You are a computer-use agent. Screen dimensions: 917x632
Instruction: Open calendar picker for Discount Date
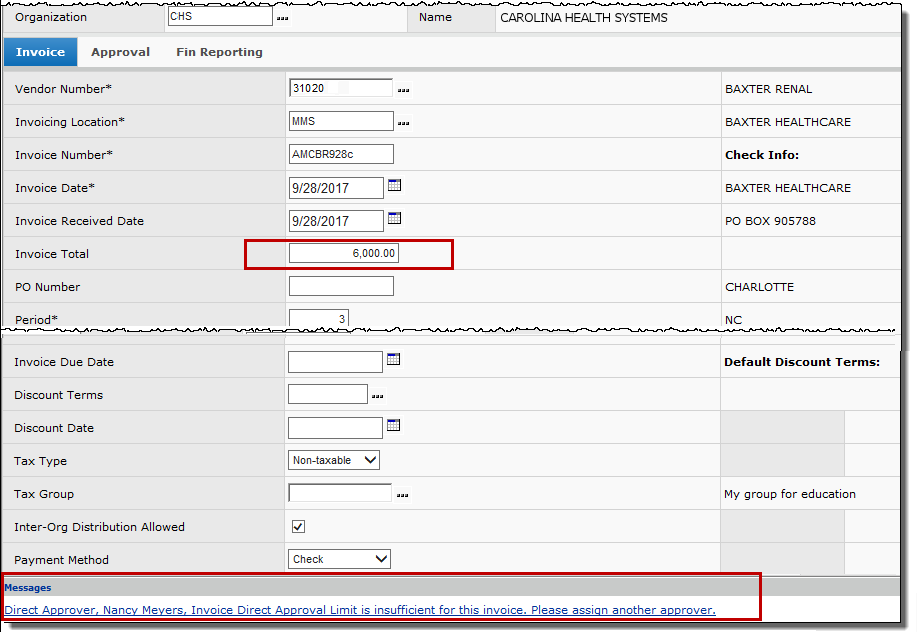coord(394,426)
